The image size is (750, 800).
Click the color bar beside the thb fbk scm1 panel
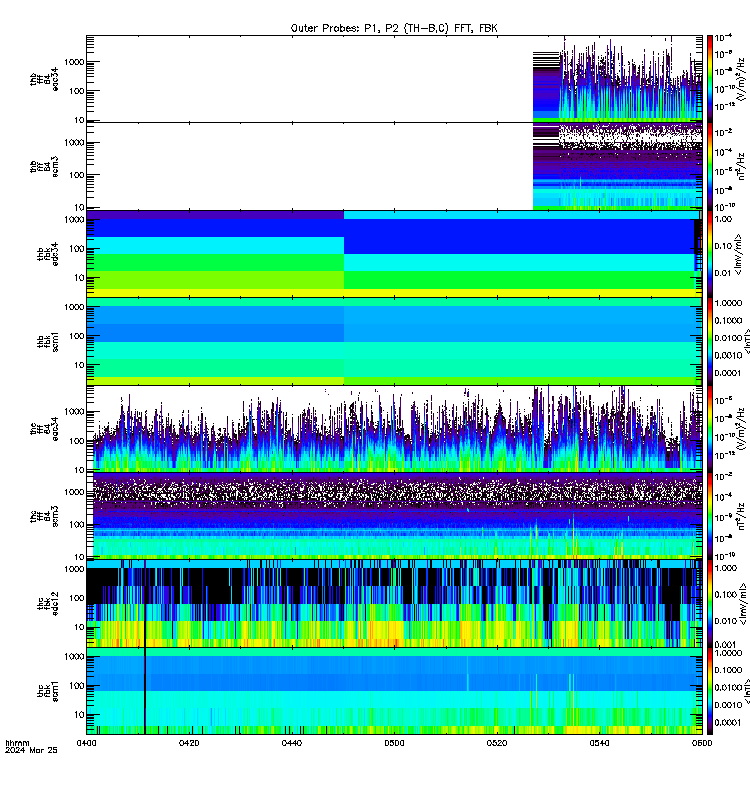pos(709,341)
